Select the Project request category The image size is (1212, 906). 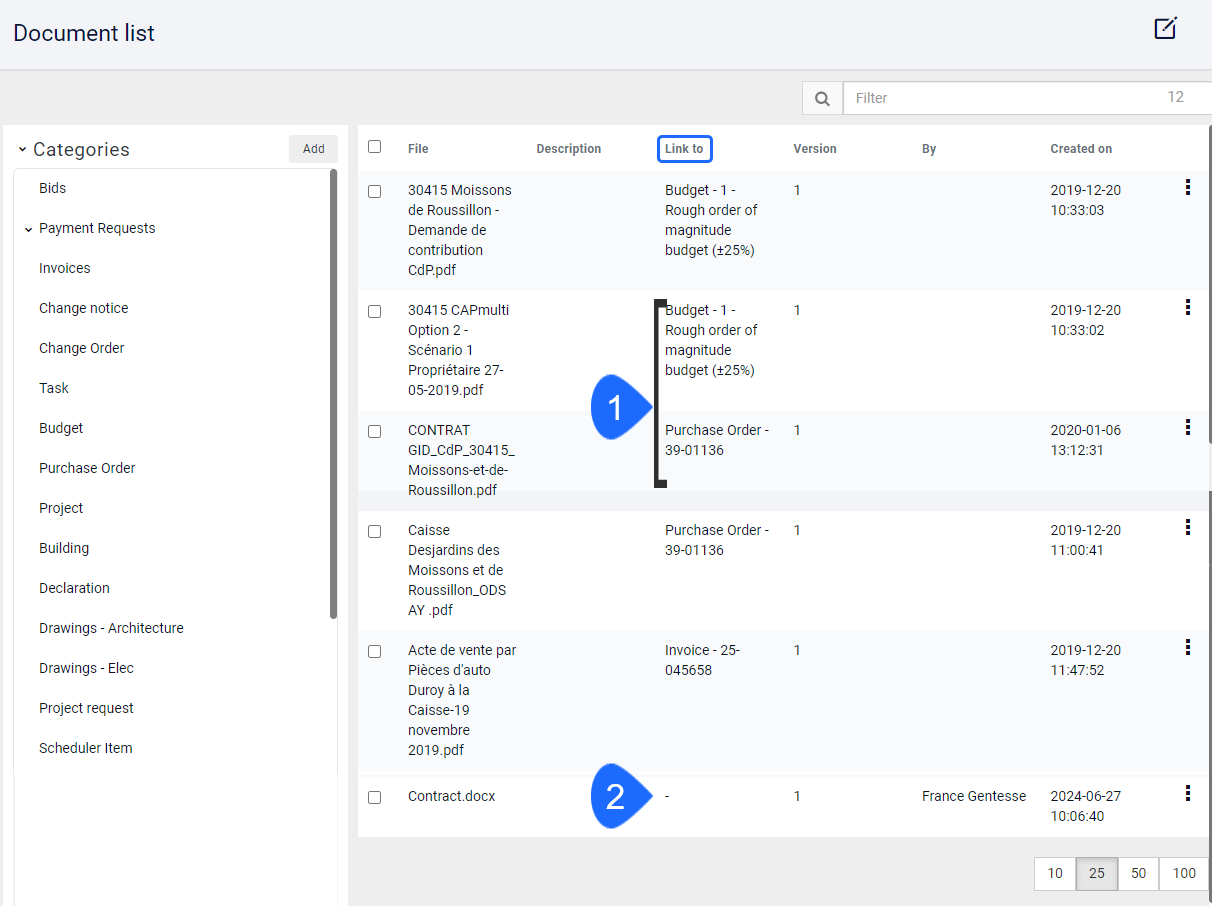click(86, 708)
